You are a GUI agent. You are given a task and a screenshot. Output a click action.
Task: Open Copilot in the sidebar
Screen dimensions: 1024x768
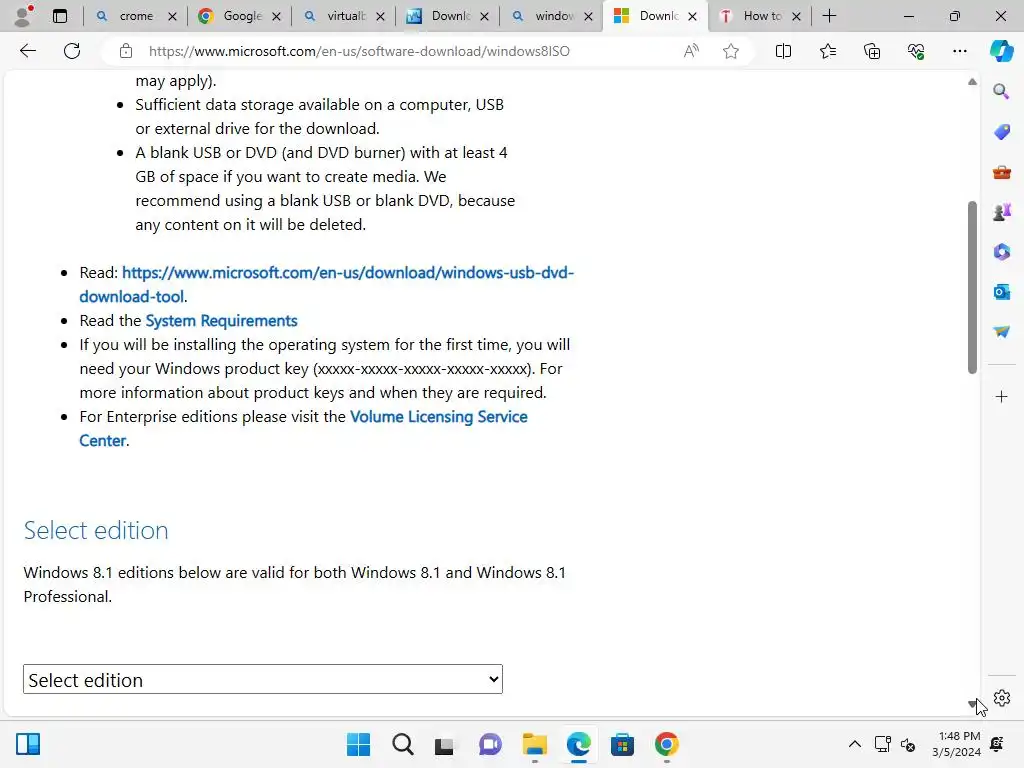pyautogui.click(x=1001, y=51)
